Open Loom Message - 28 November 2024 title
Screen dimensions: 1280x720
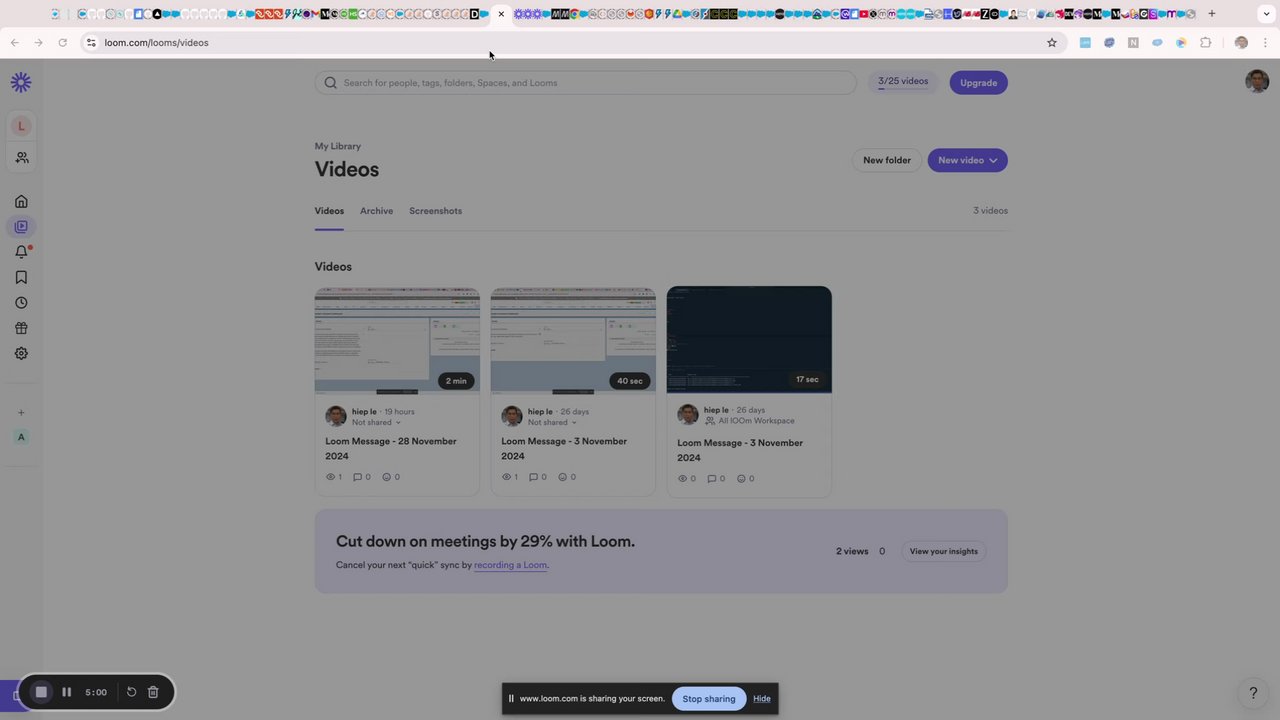pyautogui.click(x=391, y=448)
